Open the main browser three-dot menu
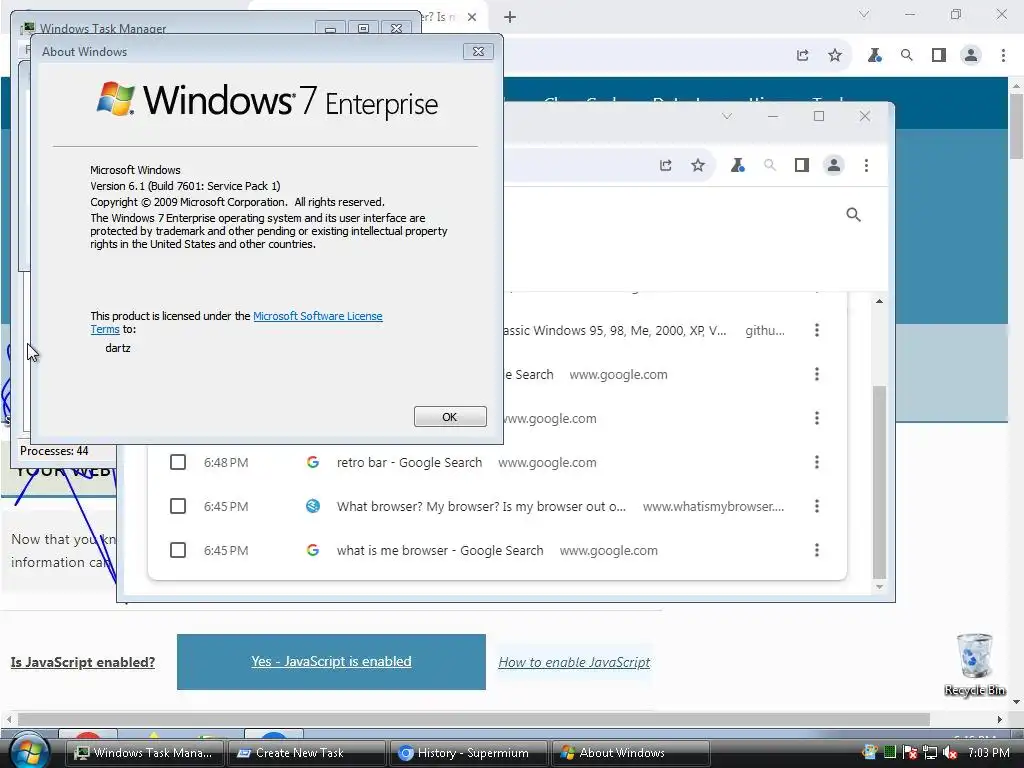This screenshot has width=1024, height=768. (x=1003, y=56)
